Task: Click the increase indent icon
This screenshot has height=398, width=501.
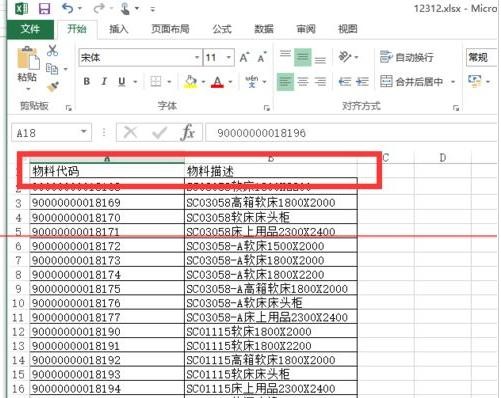Action: tap(362, 82)
